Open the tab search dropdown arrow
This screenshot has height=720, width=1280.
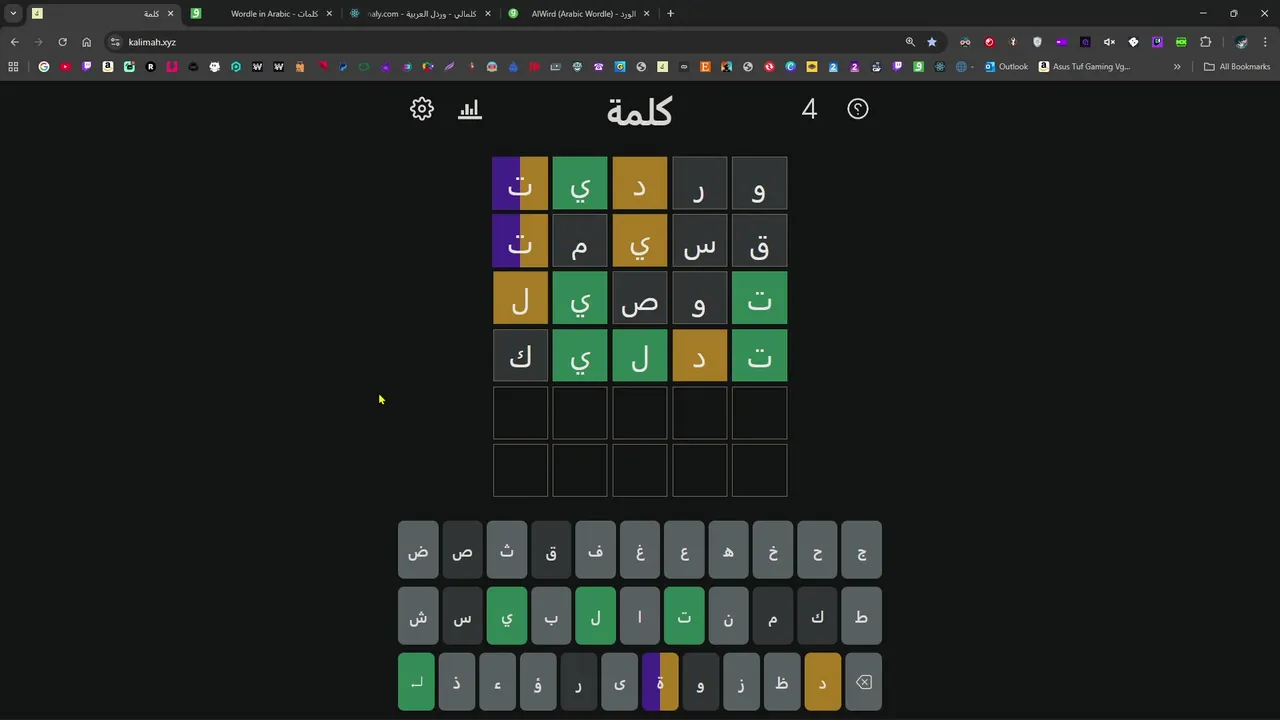point(13,14)
